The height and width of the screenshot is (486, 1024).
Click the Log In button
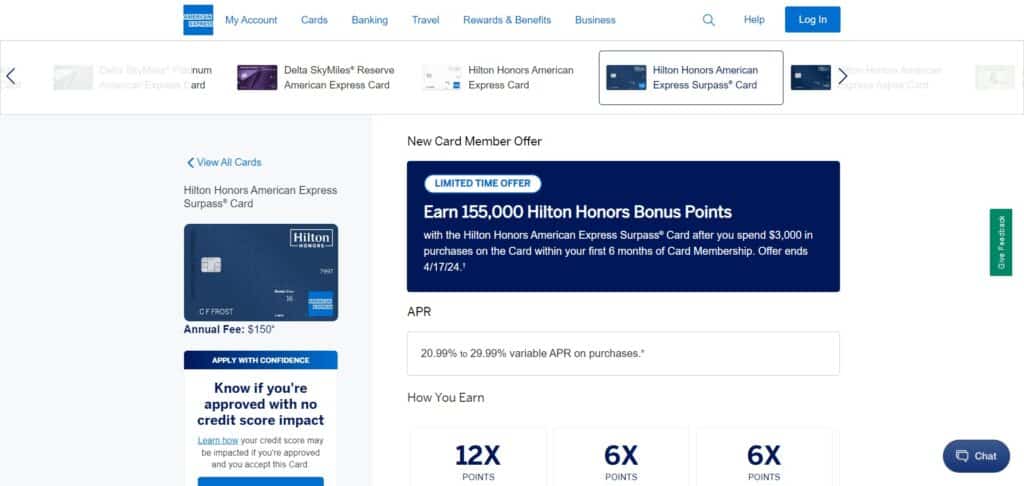tap(812, 20)
